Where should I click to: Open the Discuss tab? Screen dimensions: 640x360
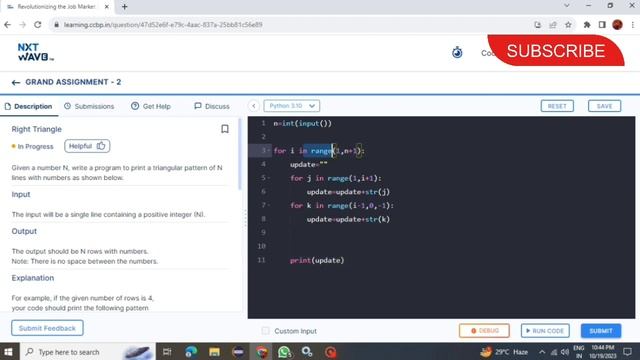pyautogui.click(x=212, y=107)
